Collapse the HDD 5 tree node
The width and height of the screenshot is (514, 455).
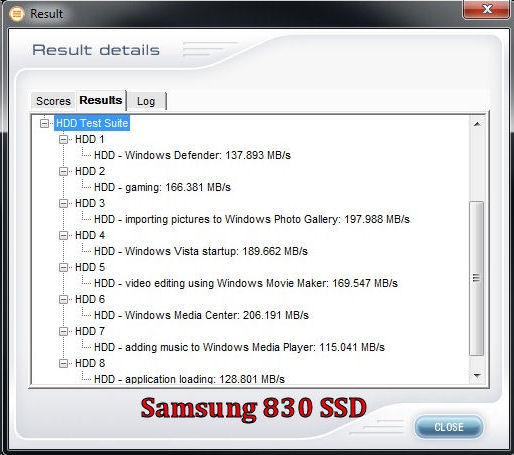pos(63,267)
